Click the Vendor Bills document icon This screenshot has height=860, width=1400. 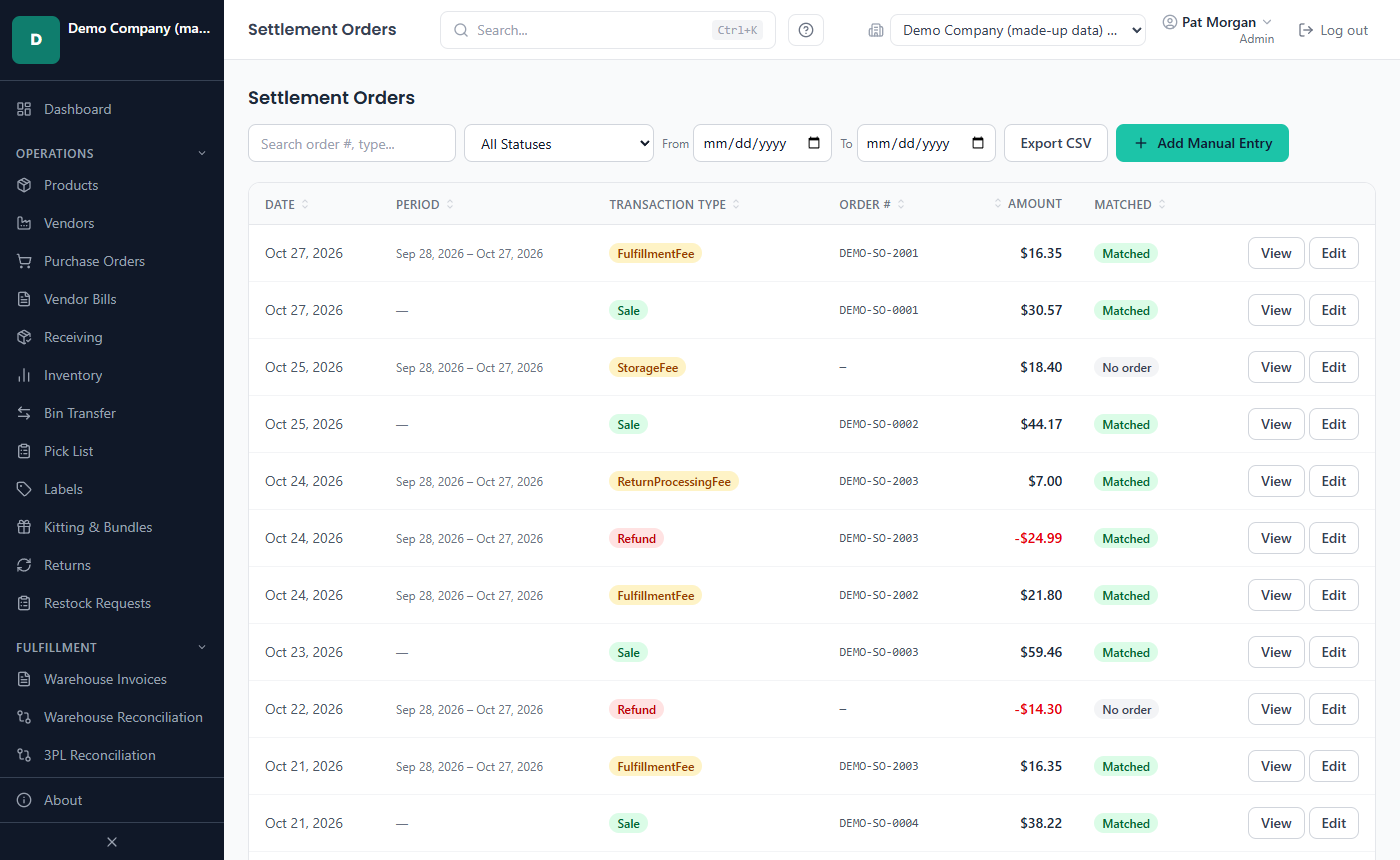[24, 299]
